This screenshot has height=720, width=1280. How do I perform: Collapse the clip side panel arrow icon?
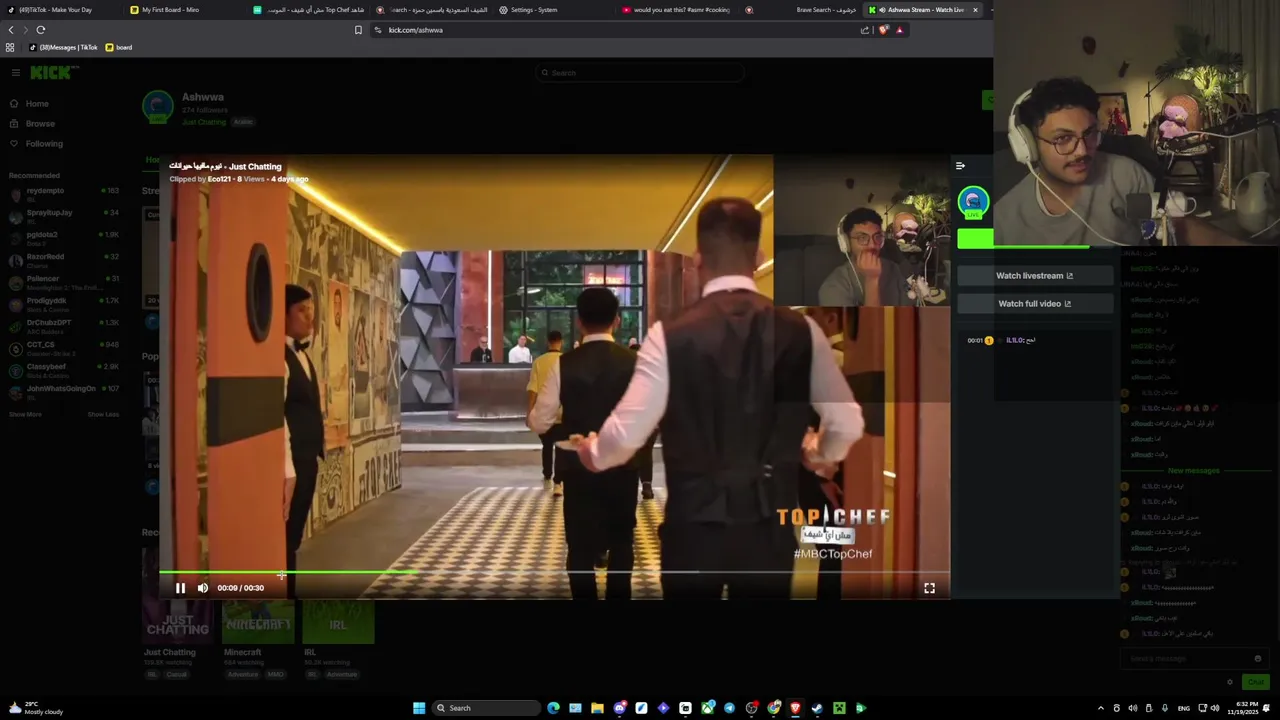click(x=960, y=166)
